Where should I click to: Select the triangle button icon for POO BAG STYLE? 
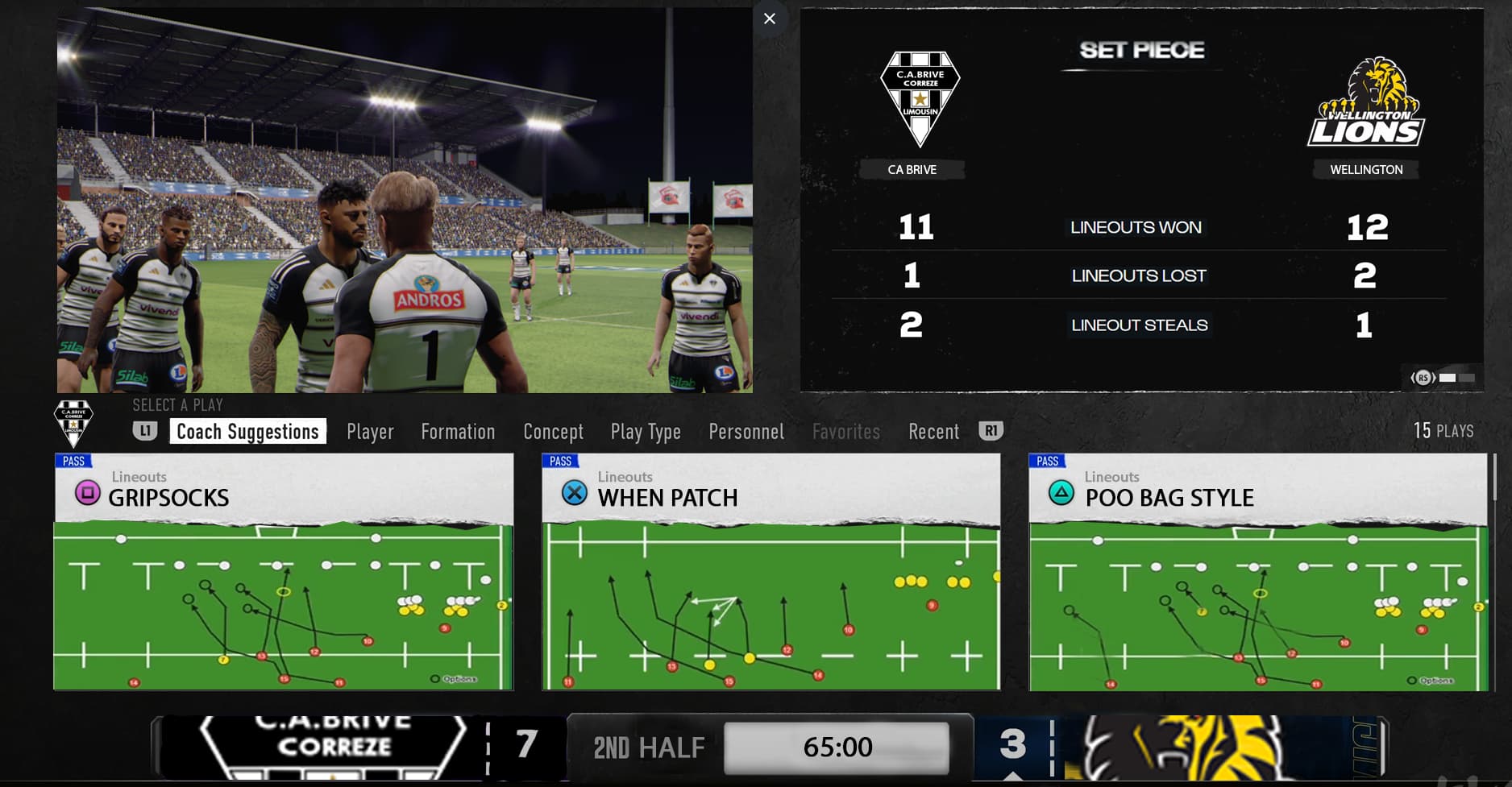pyautogui.click(x=1061, y=491)
